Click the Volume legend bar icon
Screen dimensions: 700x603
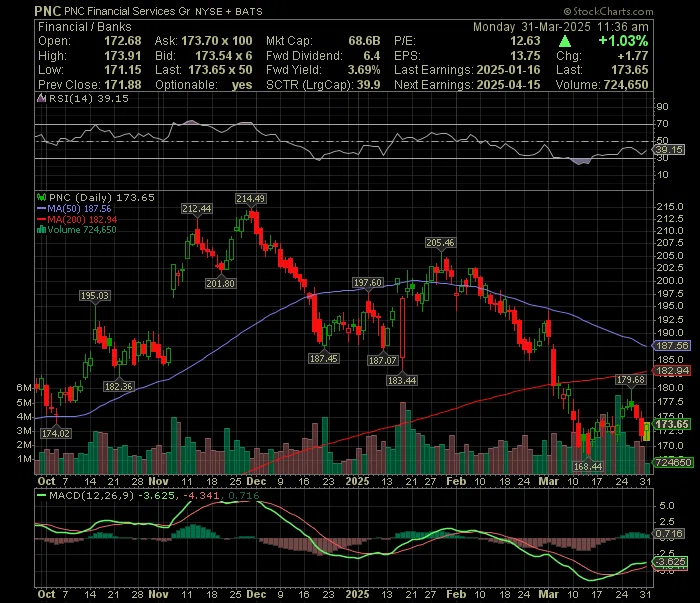(x=42, y=230)
